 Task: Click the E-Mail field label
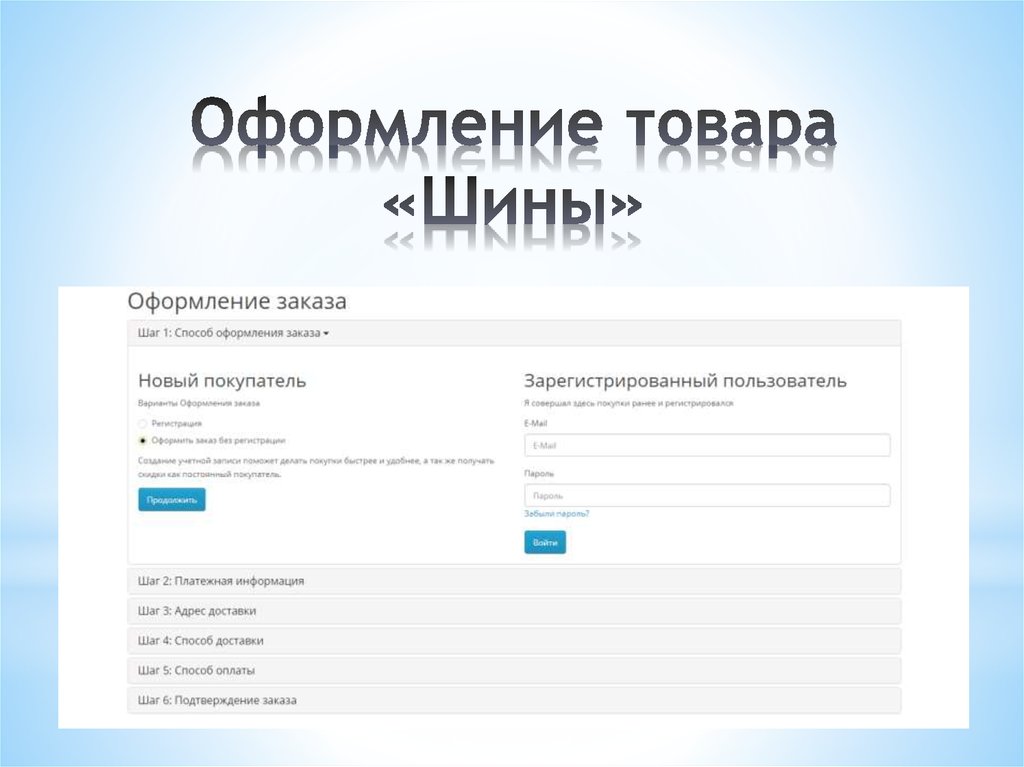pos(537,423)
